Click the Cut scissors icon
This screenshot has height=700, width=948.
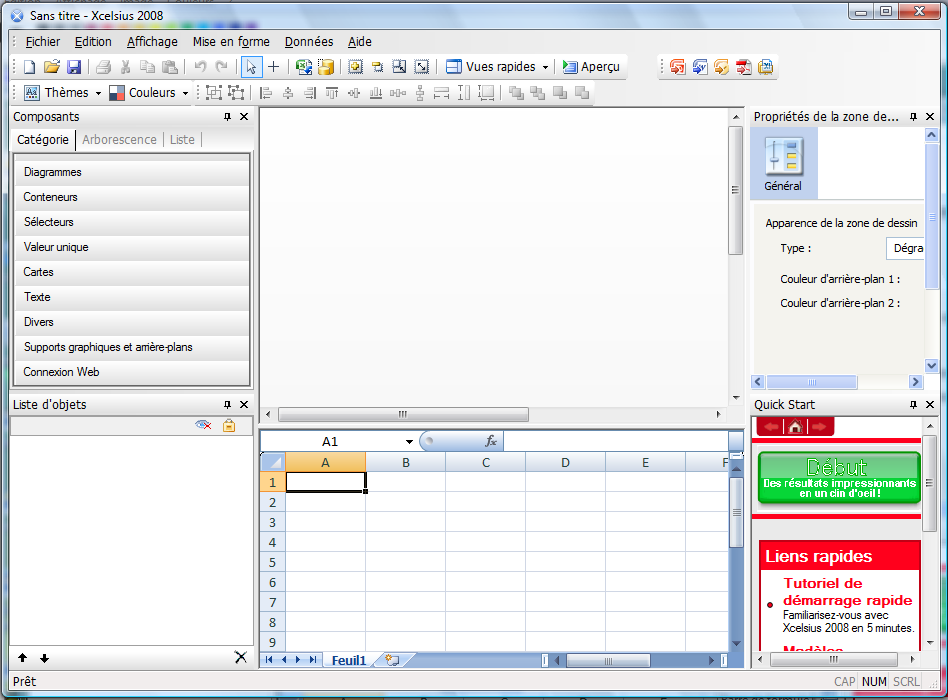[x=126, y=67]
